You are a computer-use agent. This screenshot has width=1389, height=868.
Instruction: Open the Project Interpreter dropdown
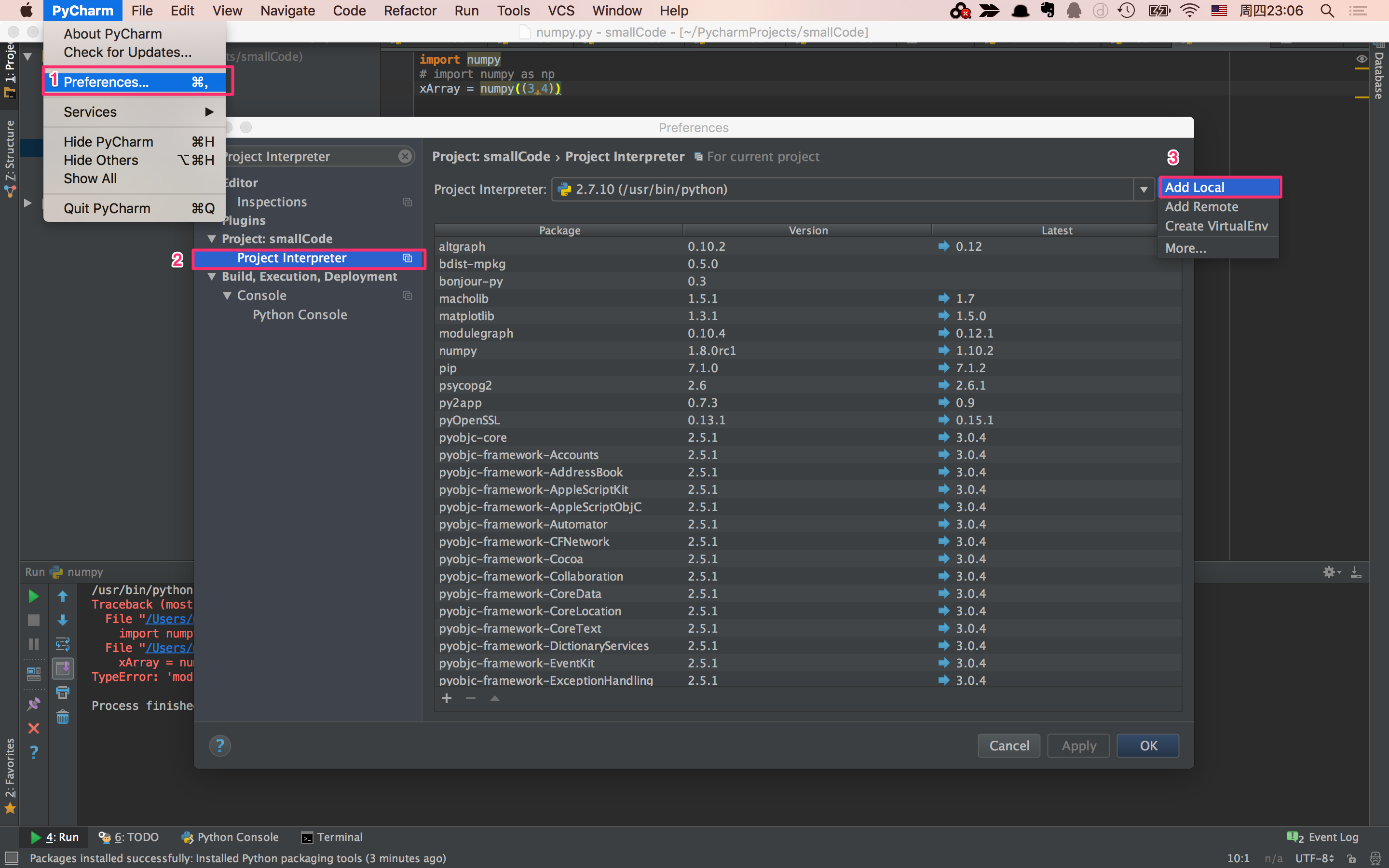click(x=1142, y=188)
